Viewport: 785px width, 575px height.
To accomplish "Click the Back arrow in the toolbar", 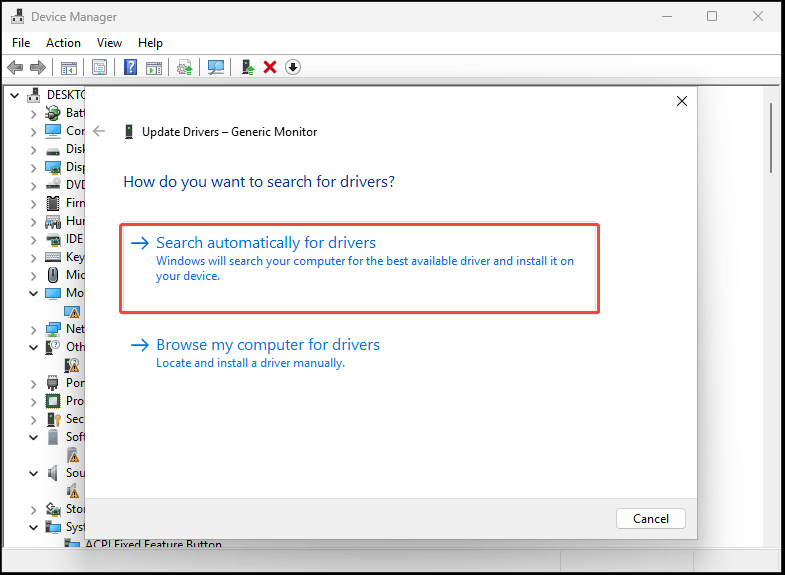I will 15,67.
